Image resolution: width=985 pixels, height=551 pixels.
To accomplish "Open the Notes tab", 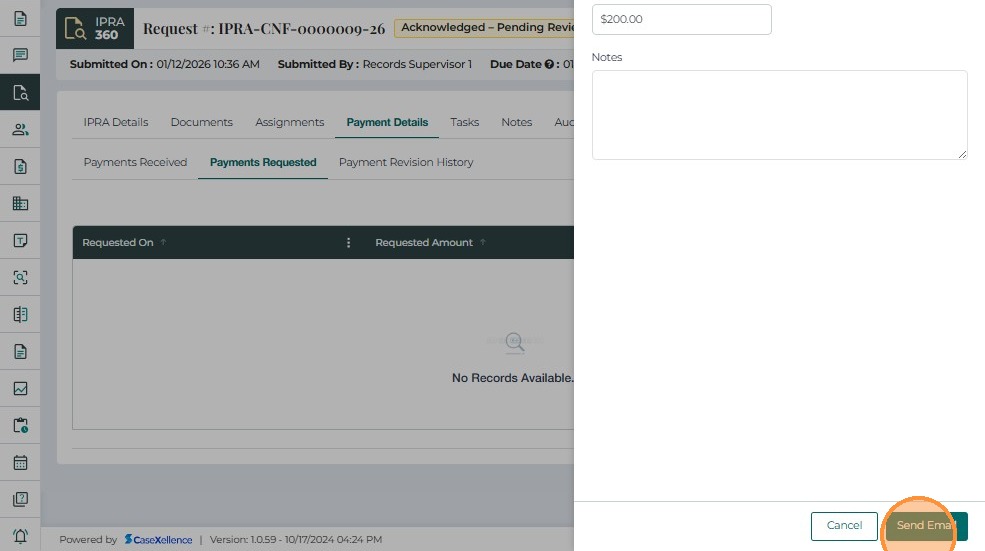I will tap(516, 122).
